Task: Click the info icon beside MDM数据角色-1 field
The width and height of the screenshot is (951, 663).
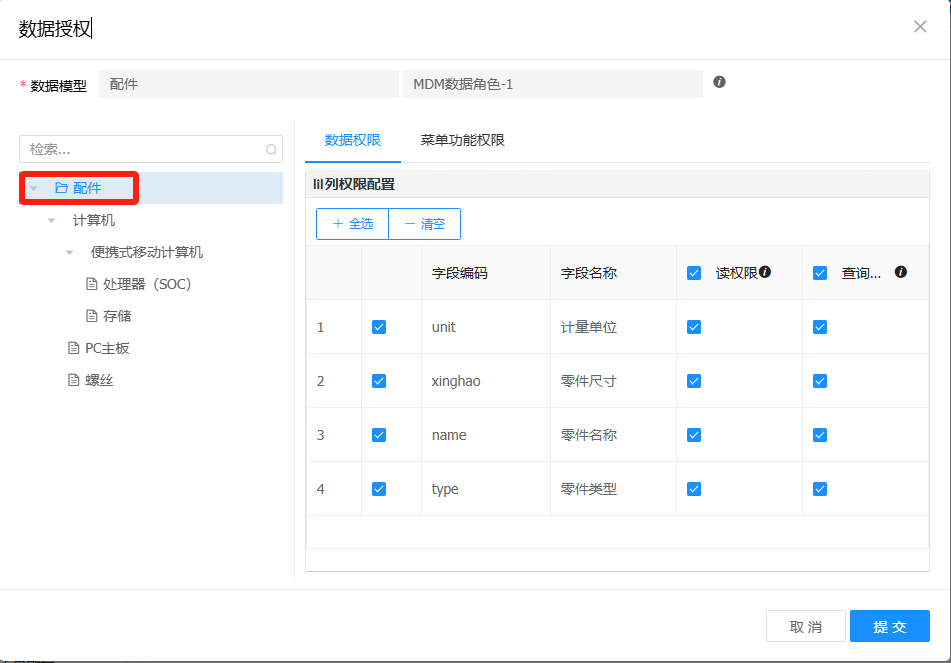Action: point(719,82)
